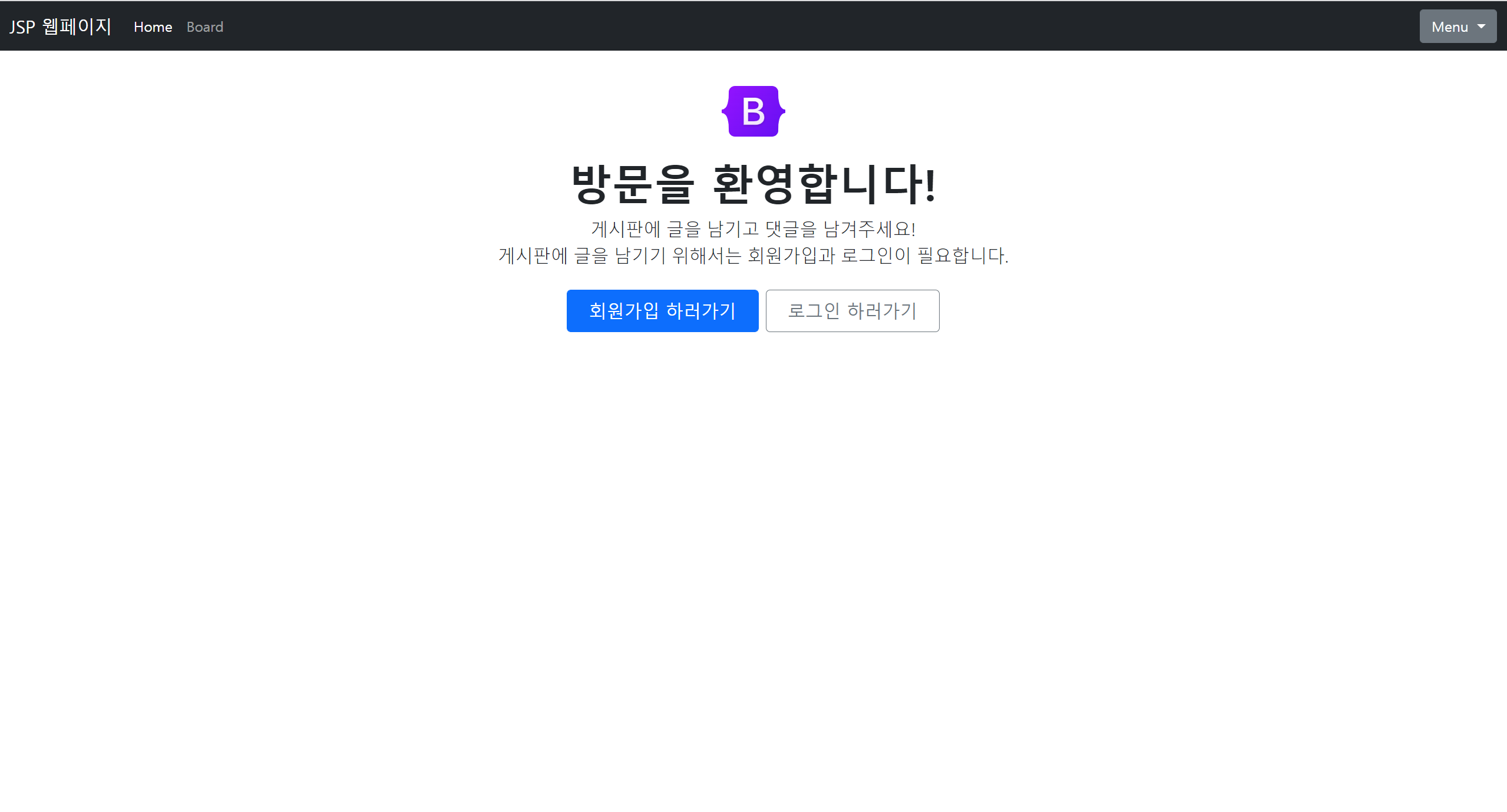The width and height of the screenshot is (1507, 812).
Task: Click the outlined 로그인 하러가기 button
Action: pos(852,311)
